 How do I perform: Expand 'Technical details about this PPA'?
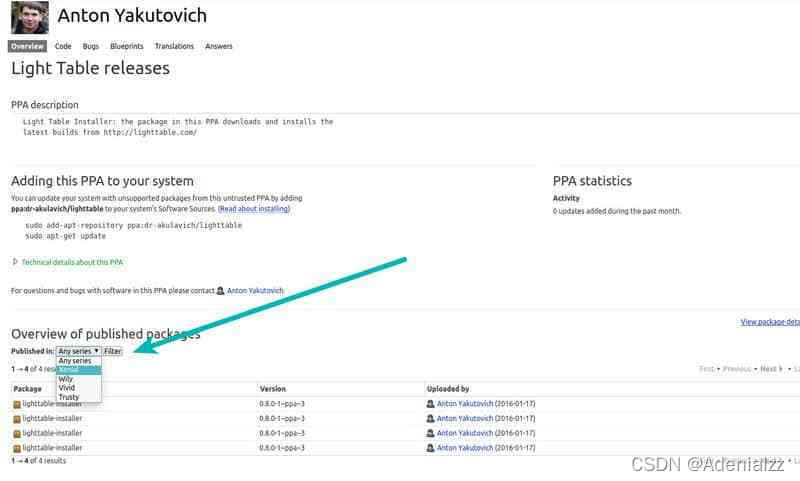click(72, 262)
